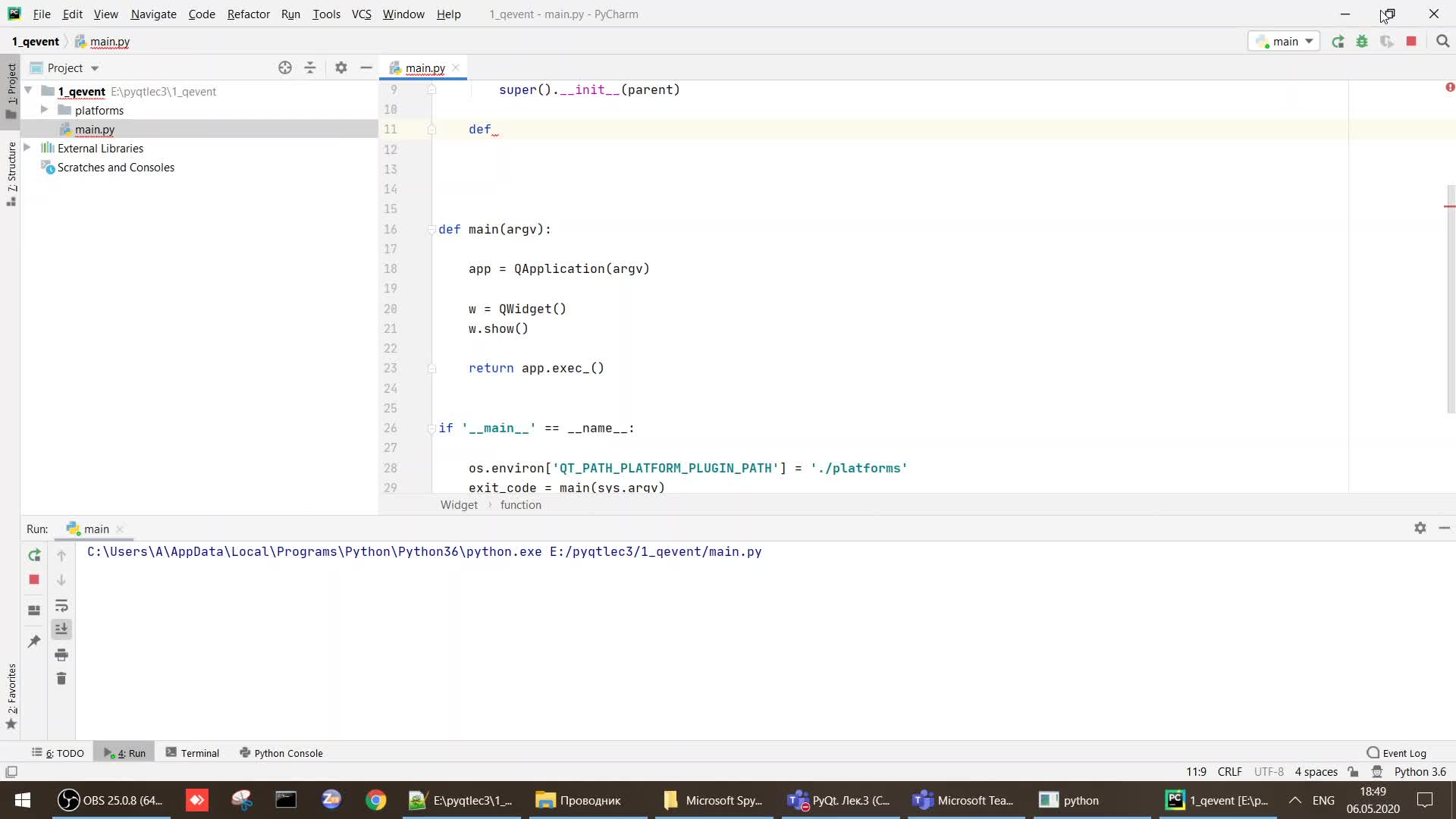The height and width of the screenshot is (819, 1456).
Task: Select main.py in project tree
Action: (x=95, y=129)
